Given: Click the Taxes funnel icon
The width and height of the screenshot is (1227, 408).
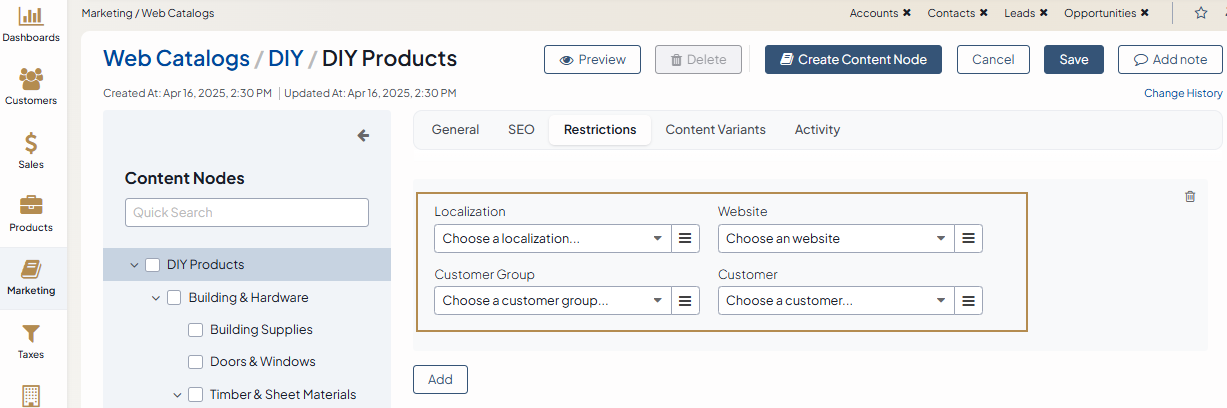Looking at the screenshot, I should tap(31, 334).
